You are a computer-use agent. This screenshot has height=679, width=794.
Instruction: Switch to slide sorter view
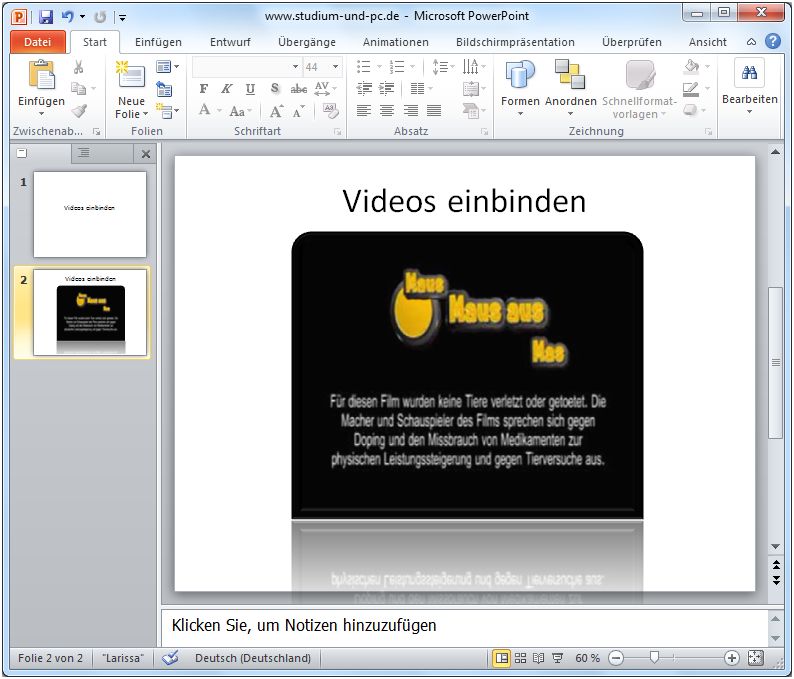click(x=520, y=658)
